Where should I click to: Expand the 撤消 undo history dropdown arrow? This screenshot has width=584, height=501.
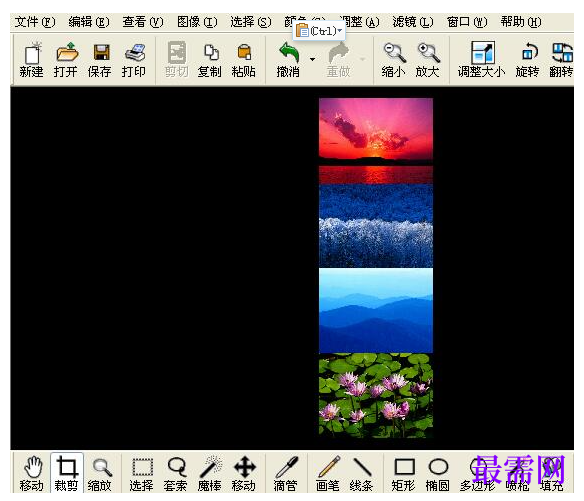tap(312, 59)
